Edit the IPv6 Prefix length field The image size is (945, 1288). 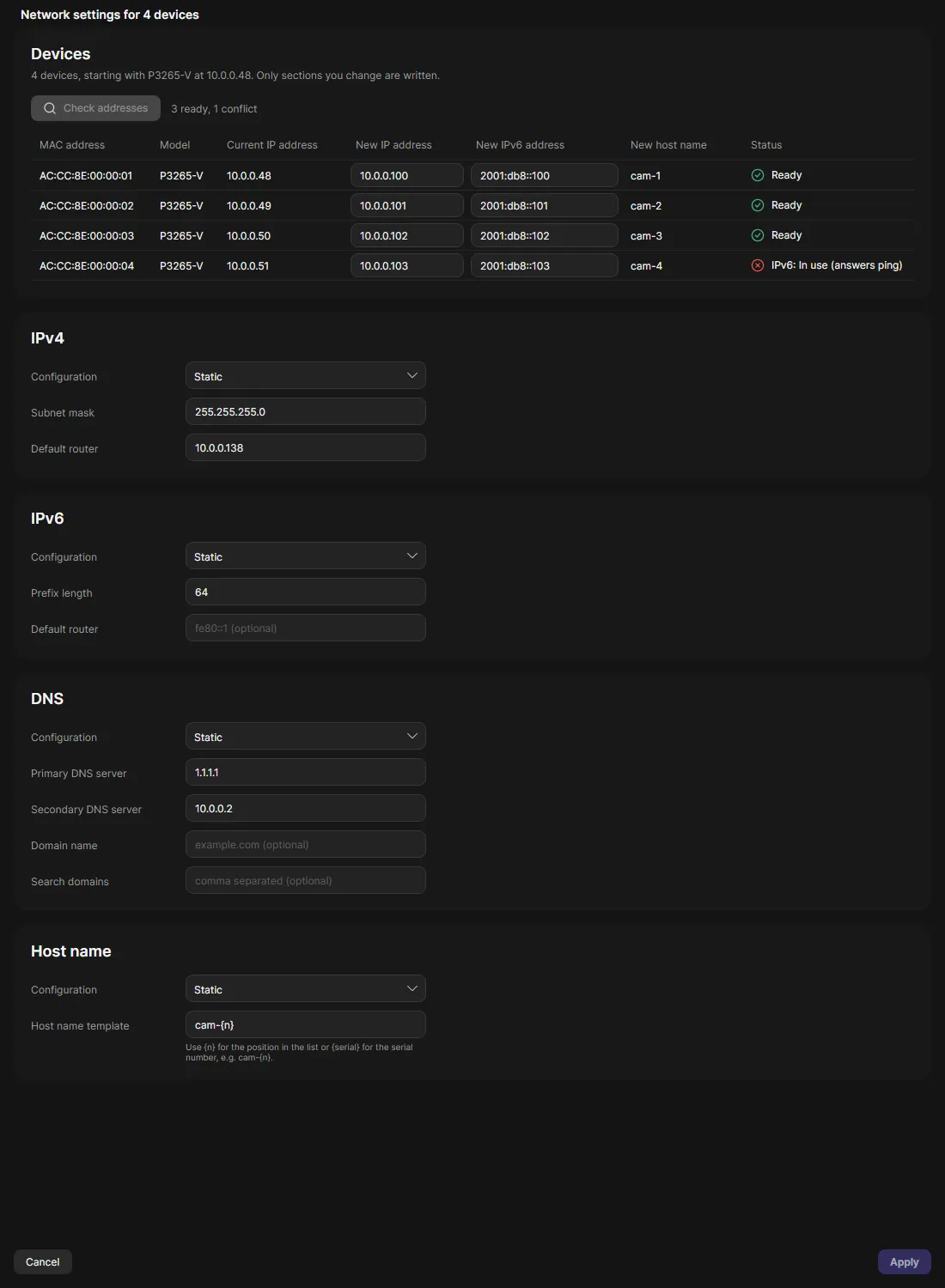pyautogui.click(x=306, y=592)
